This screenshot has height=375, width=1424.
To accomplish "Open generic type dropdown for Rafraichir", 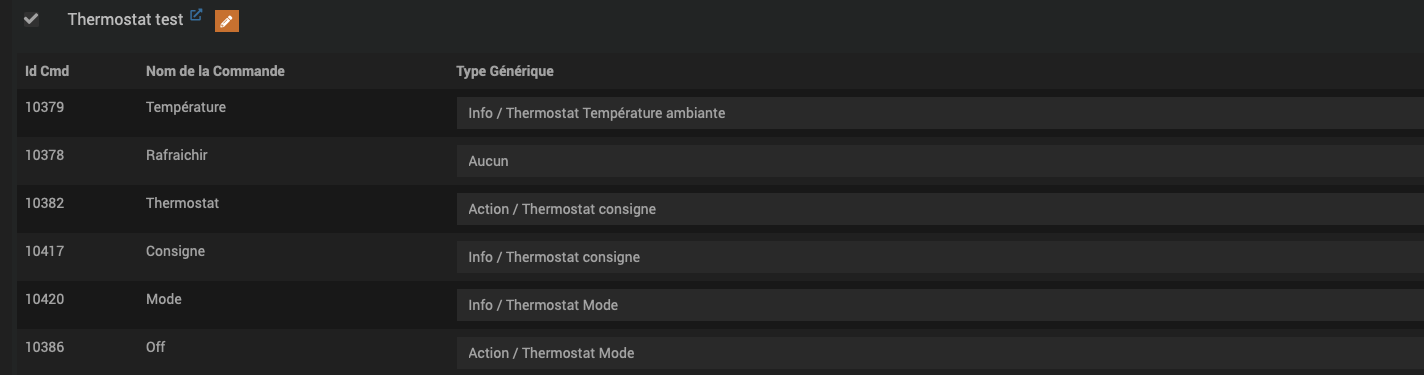I will coord(940,161).
